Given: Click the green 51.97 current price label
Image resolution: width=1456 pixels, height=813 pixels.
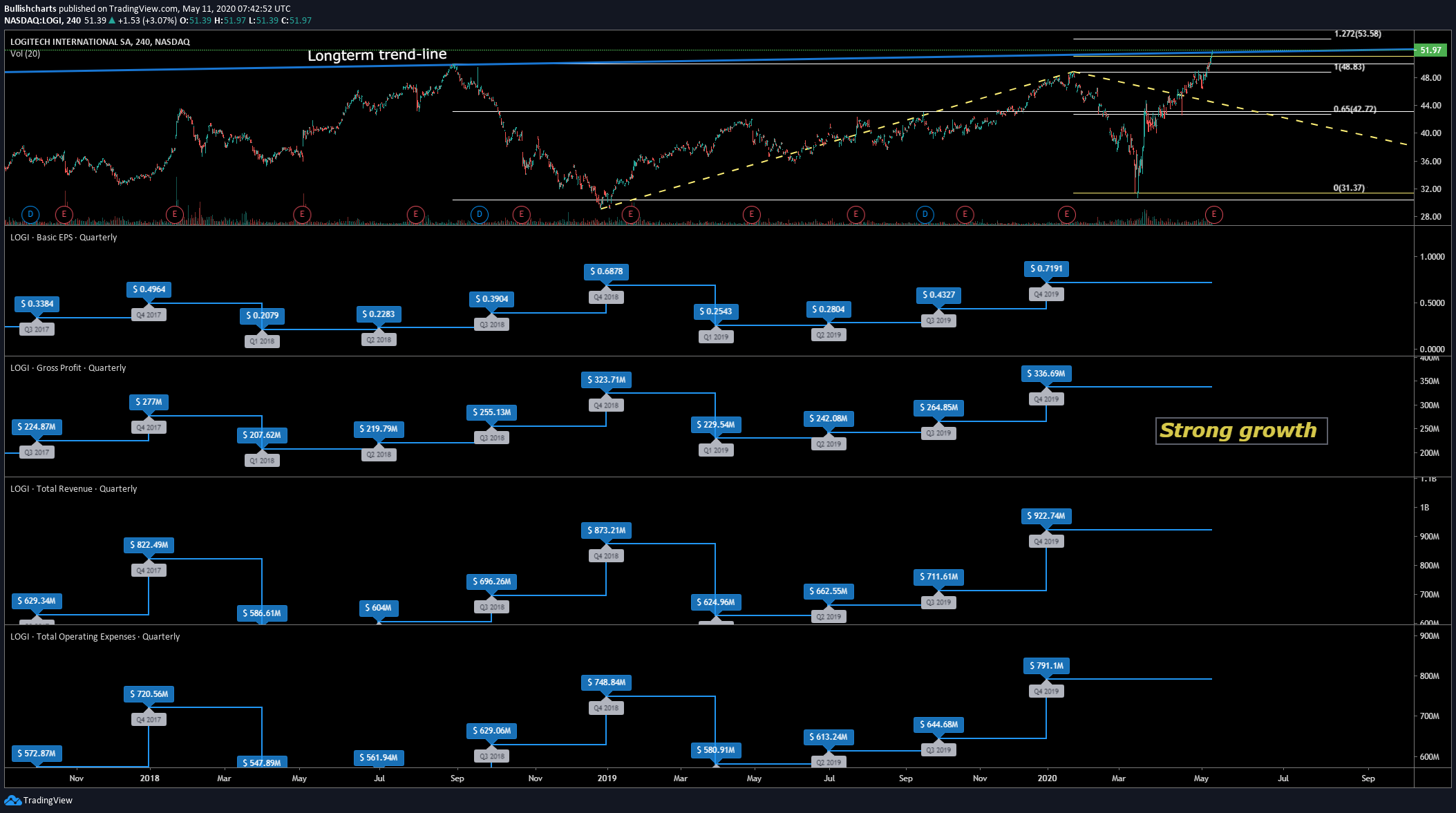Looking at the screenshot, I should [x=1430, y=50].
